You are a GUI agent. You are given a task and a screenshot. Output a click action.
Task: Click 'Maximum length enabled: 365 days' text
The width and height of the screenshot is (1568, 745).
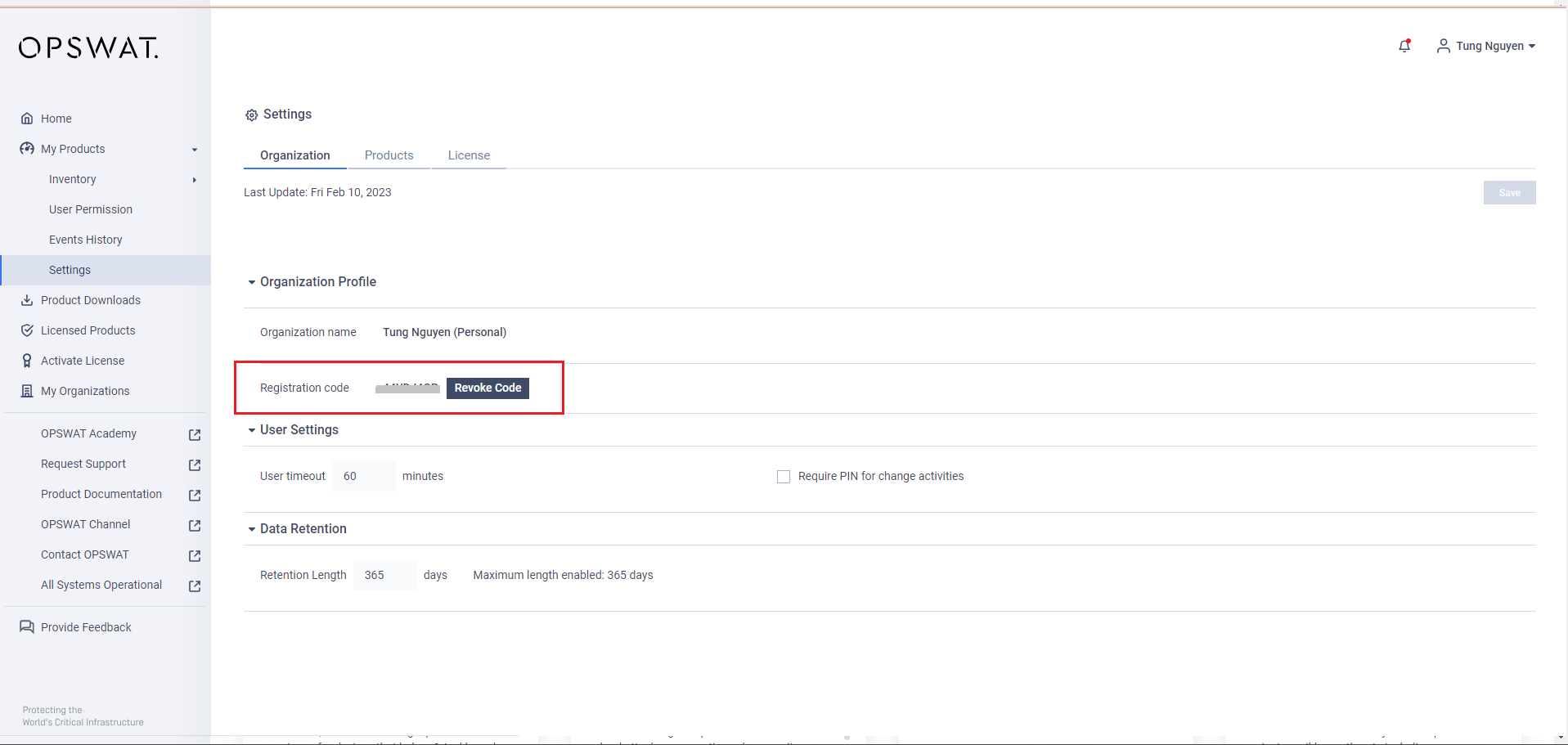tap(563, 575)
